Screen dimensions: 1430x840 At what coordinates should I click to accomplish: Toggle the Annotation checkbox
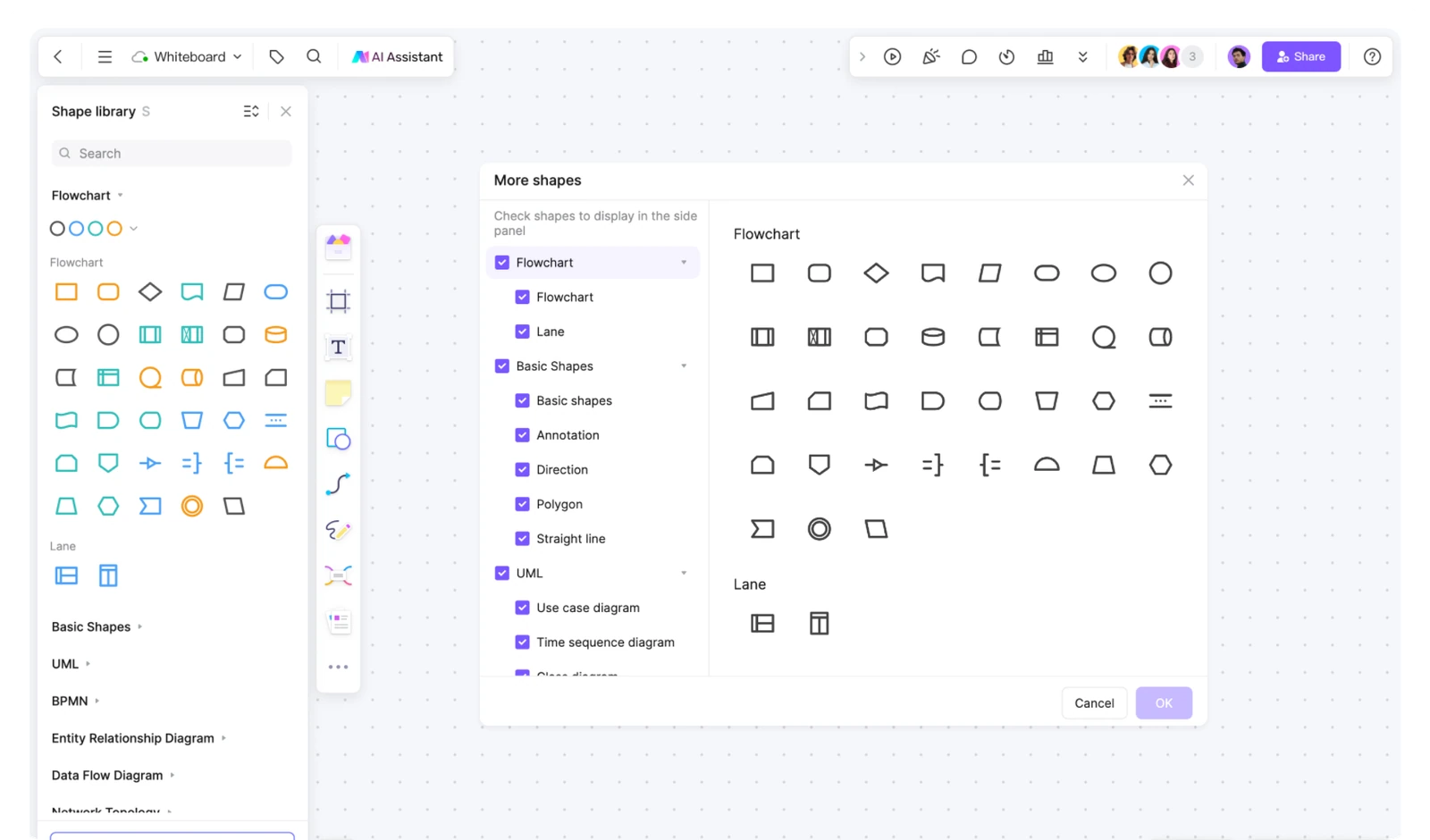coord(522,435)
